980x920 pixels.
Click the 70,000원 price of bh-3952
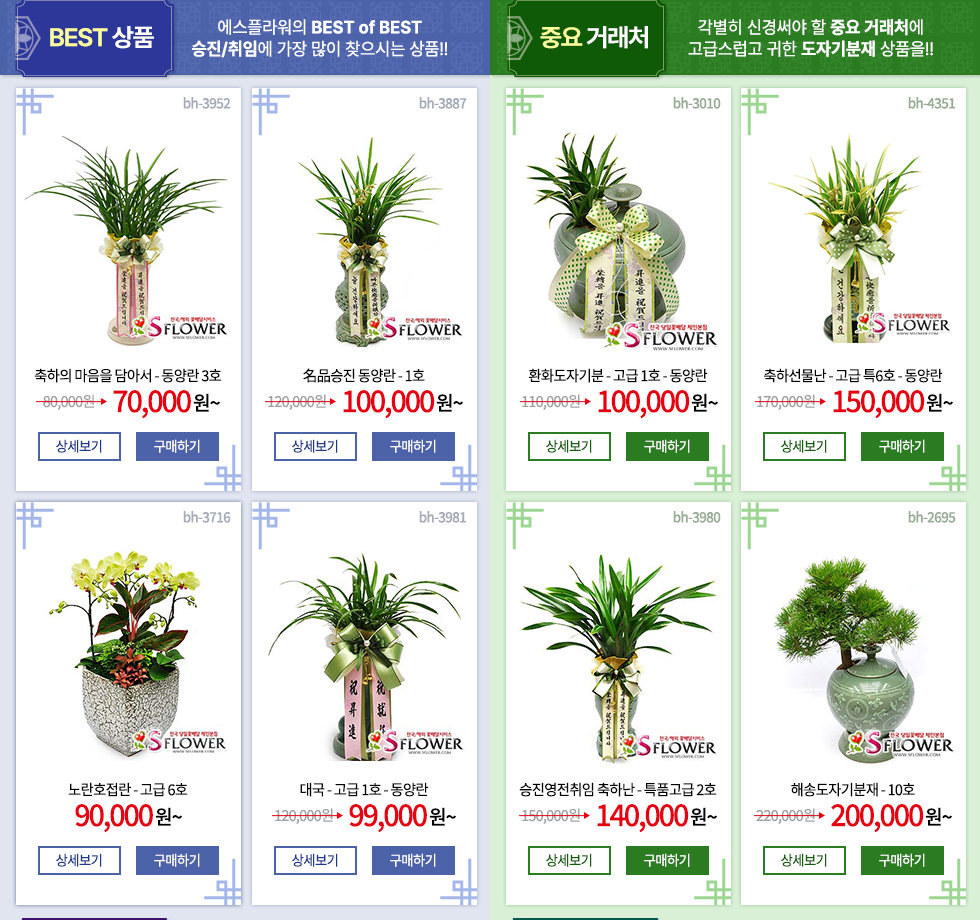click(x=166, y=402)
